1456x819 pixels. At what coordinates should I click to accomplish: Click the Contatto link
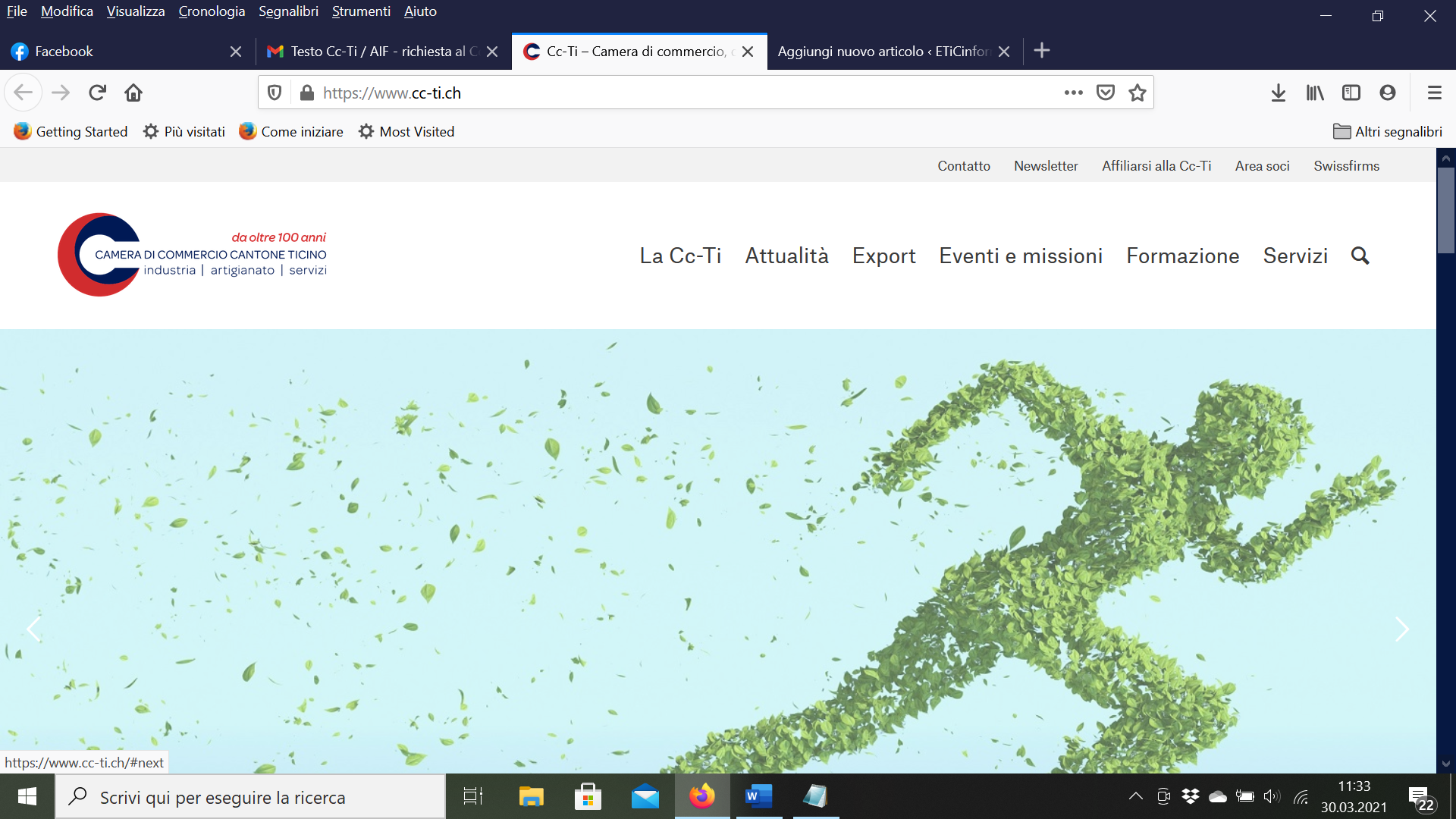964,165
